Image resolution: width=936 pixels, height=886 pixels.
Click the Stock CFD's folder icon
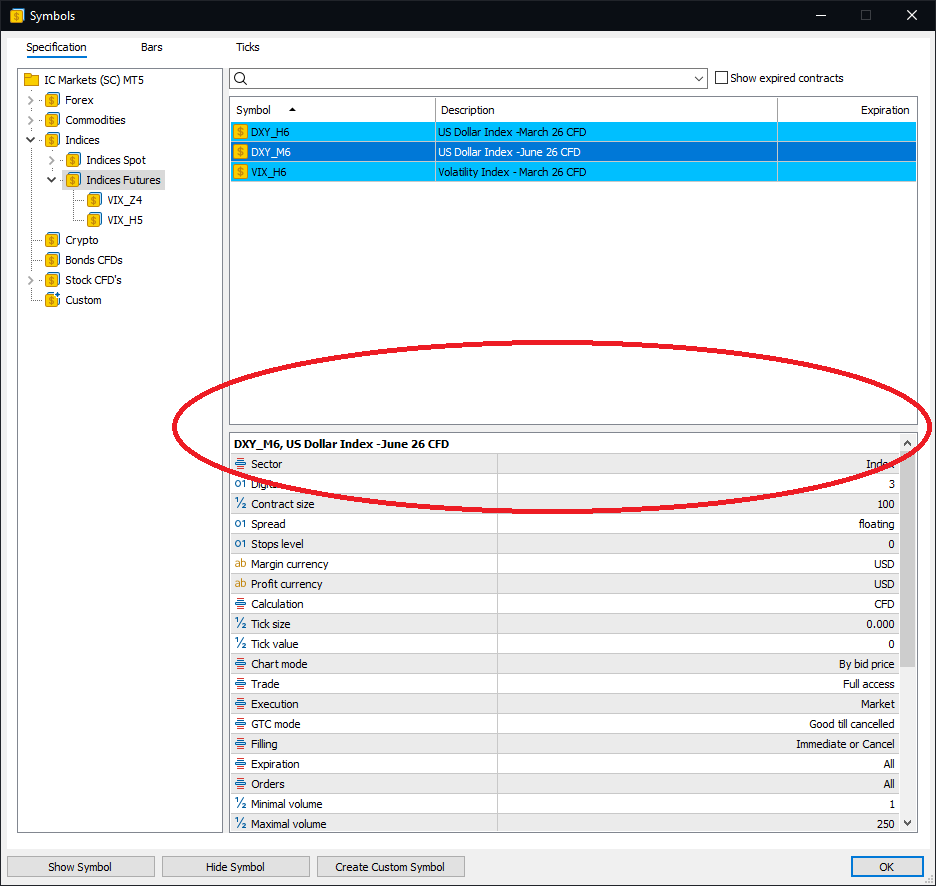pos(53,280)
